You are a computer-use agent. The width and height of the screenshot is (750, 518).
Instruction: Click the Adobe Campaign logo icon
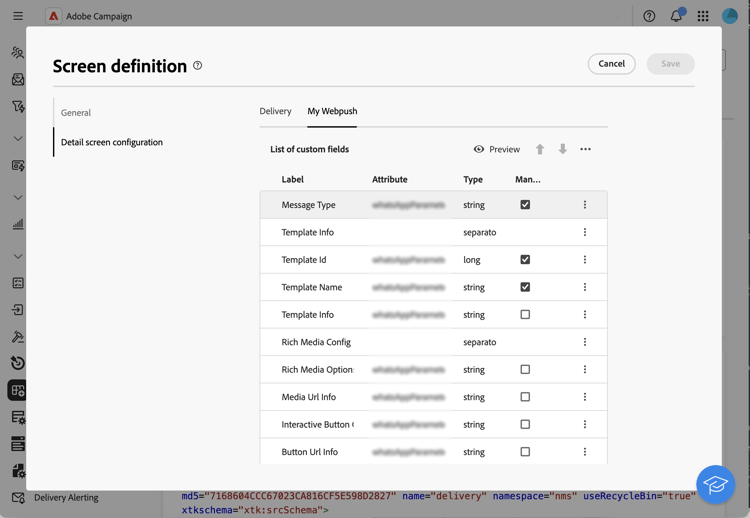[x=54, y=16]
